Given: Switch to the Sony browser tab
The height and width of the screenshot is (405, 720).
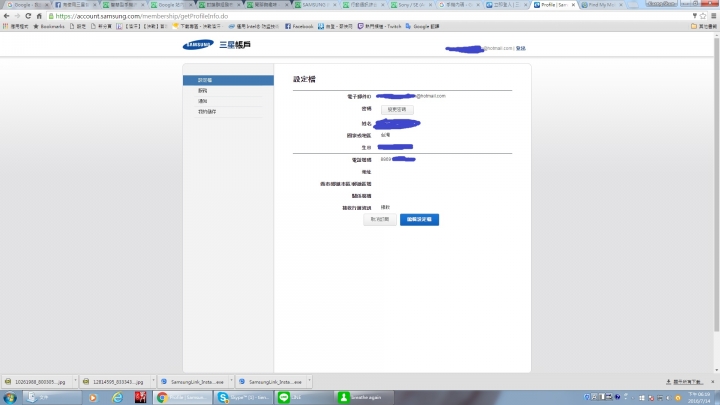Looking at the screenshot, I should 412,5.
